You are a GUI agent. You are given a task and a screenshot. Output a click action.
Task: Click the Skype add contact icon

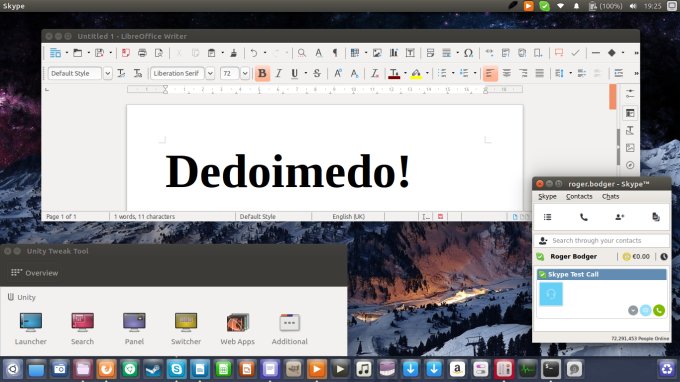point(620,217)
